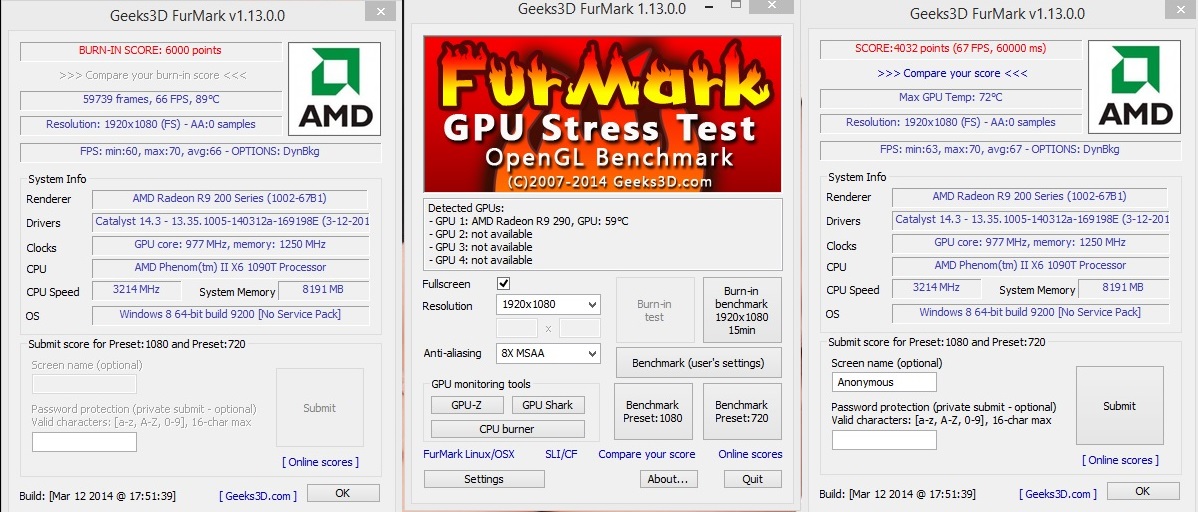Open the GPU-Z monitoring tool
1198x512 pixels.
[467, 405]
